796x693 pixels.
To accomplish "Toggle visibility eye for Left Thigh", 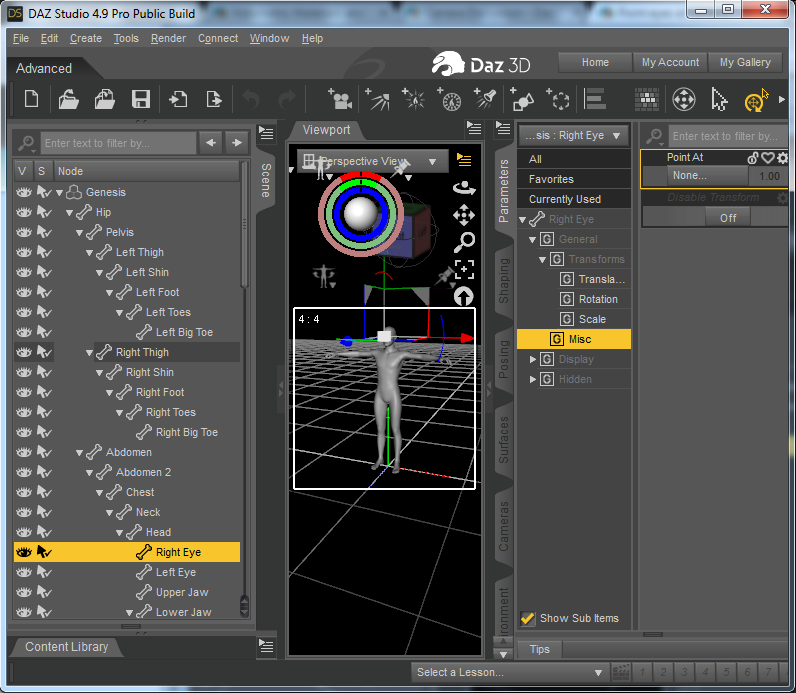I will coord(24,252).
